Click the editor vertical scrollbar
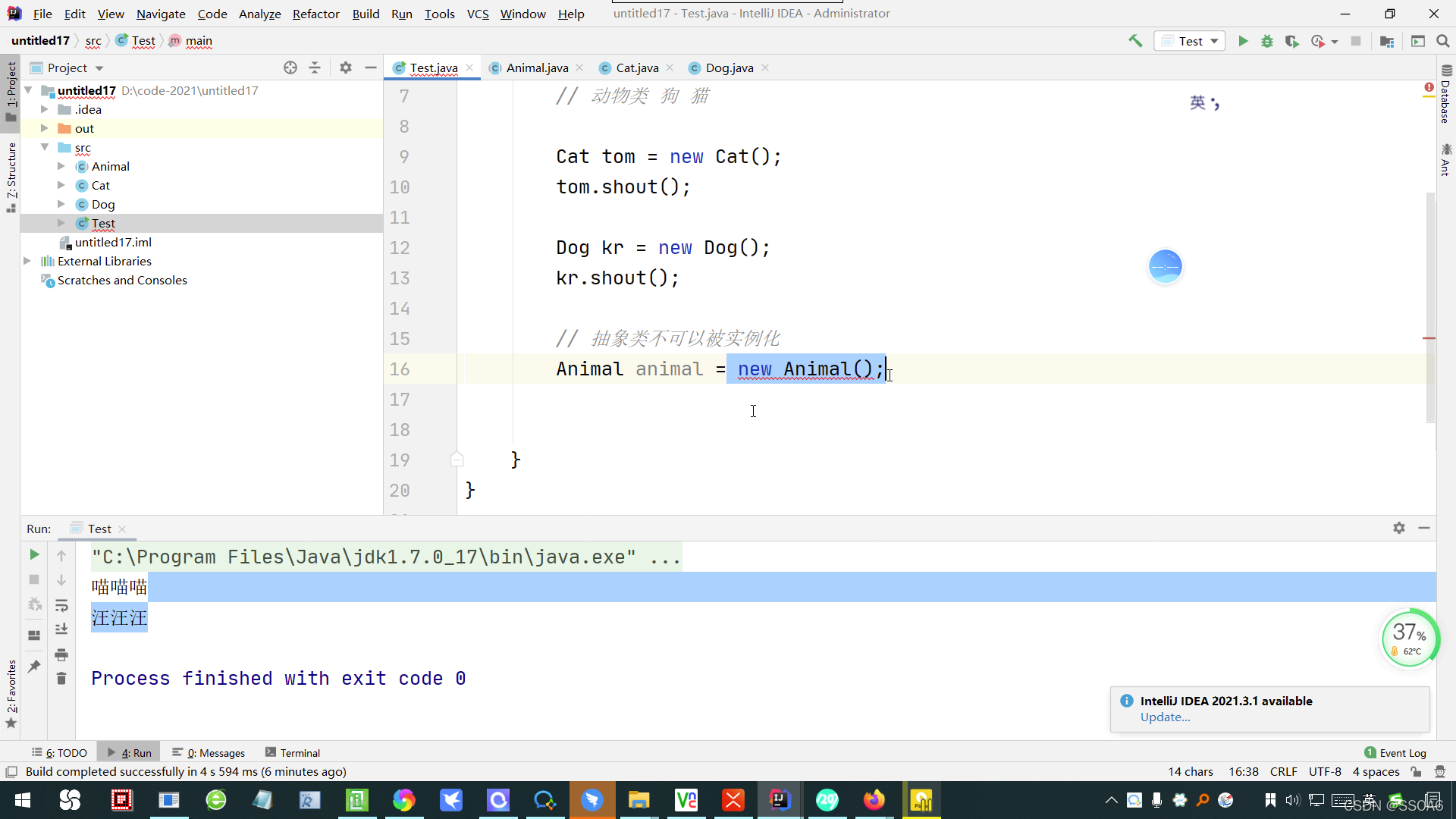 pyautogui.click(x=1430, y=307)
